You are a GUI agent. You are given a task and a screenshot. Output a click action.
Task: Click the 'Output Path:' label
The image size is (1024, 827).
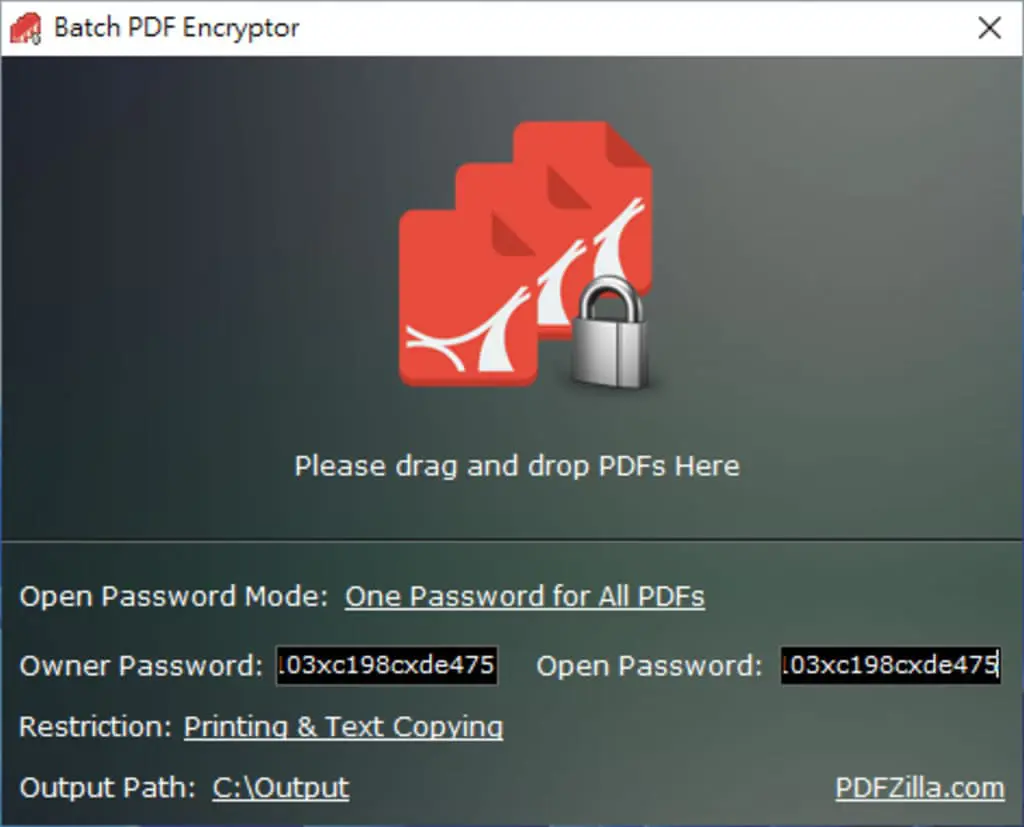point(108,788)
